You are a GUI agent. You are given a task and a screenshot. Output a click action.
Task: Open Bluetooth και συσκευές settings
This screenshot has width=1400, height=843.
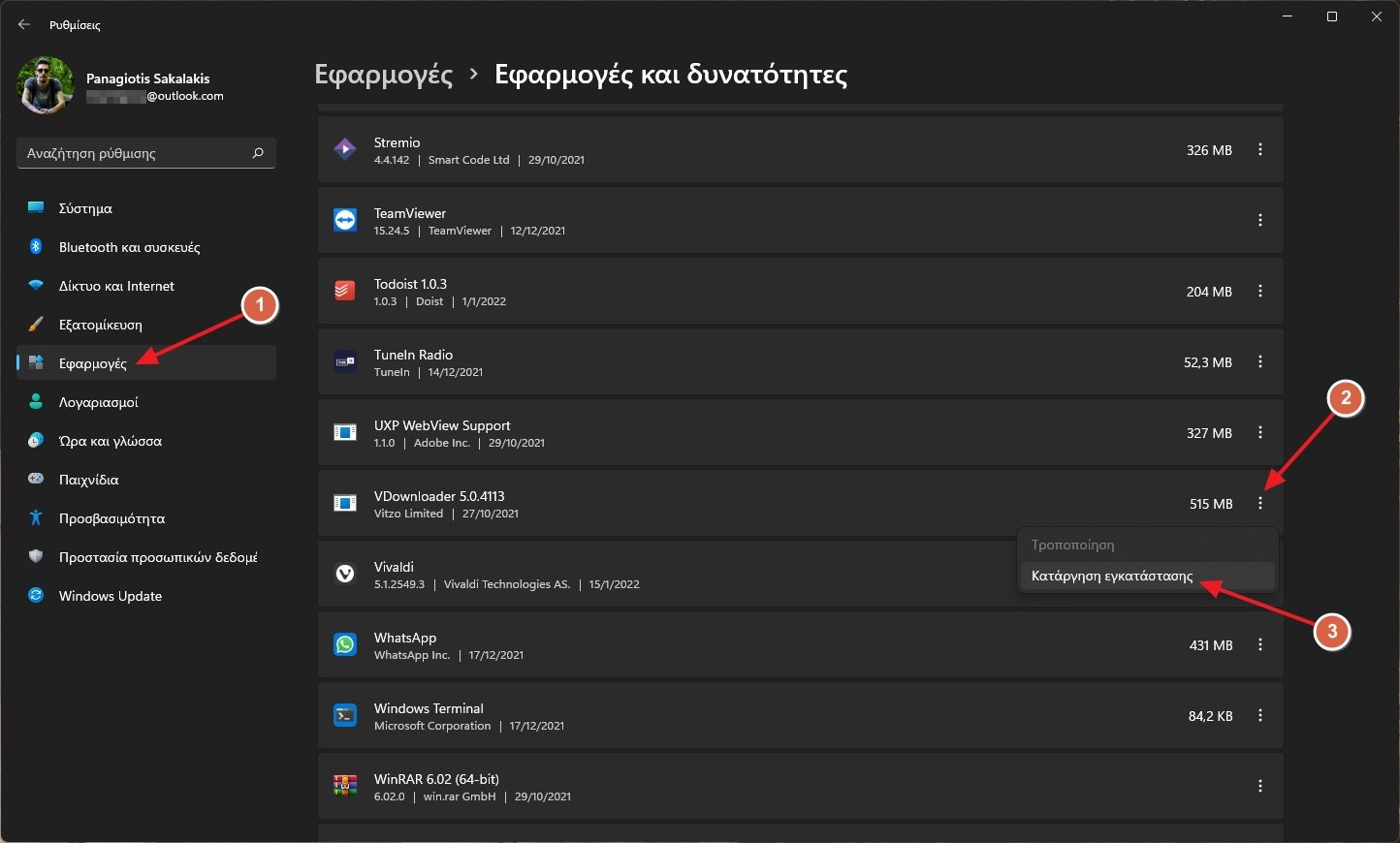coord(129,247)
